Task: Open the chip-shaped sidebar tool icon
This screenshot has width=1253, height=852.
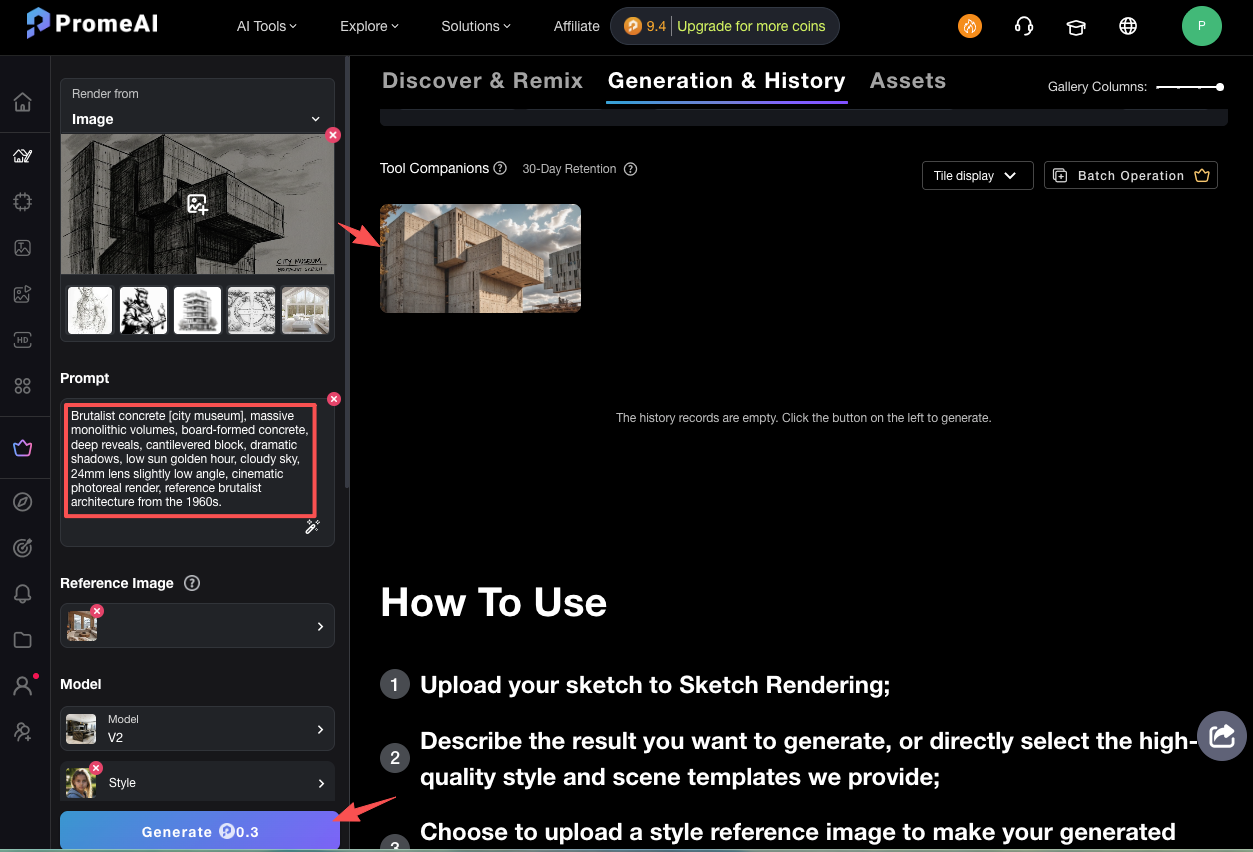Action: pos(22,201)
